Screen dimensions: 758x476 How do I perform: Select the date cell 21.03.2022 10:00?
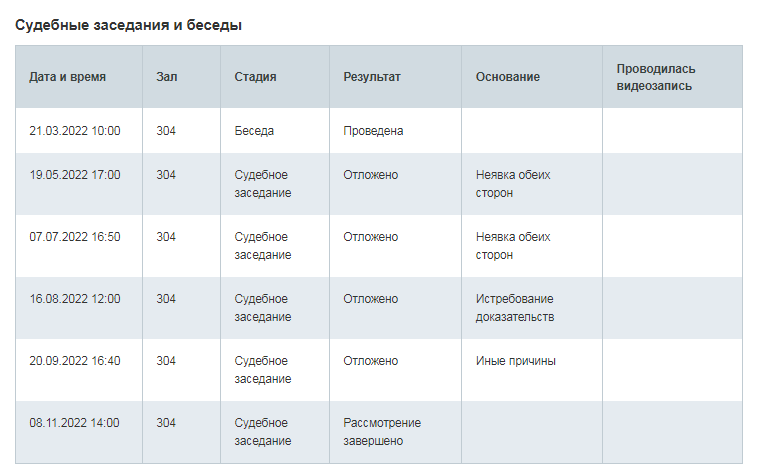click(75, 131)
